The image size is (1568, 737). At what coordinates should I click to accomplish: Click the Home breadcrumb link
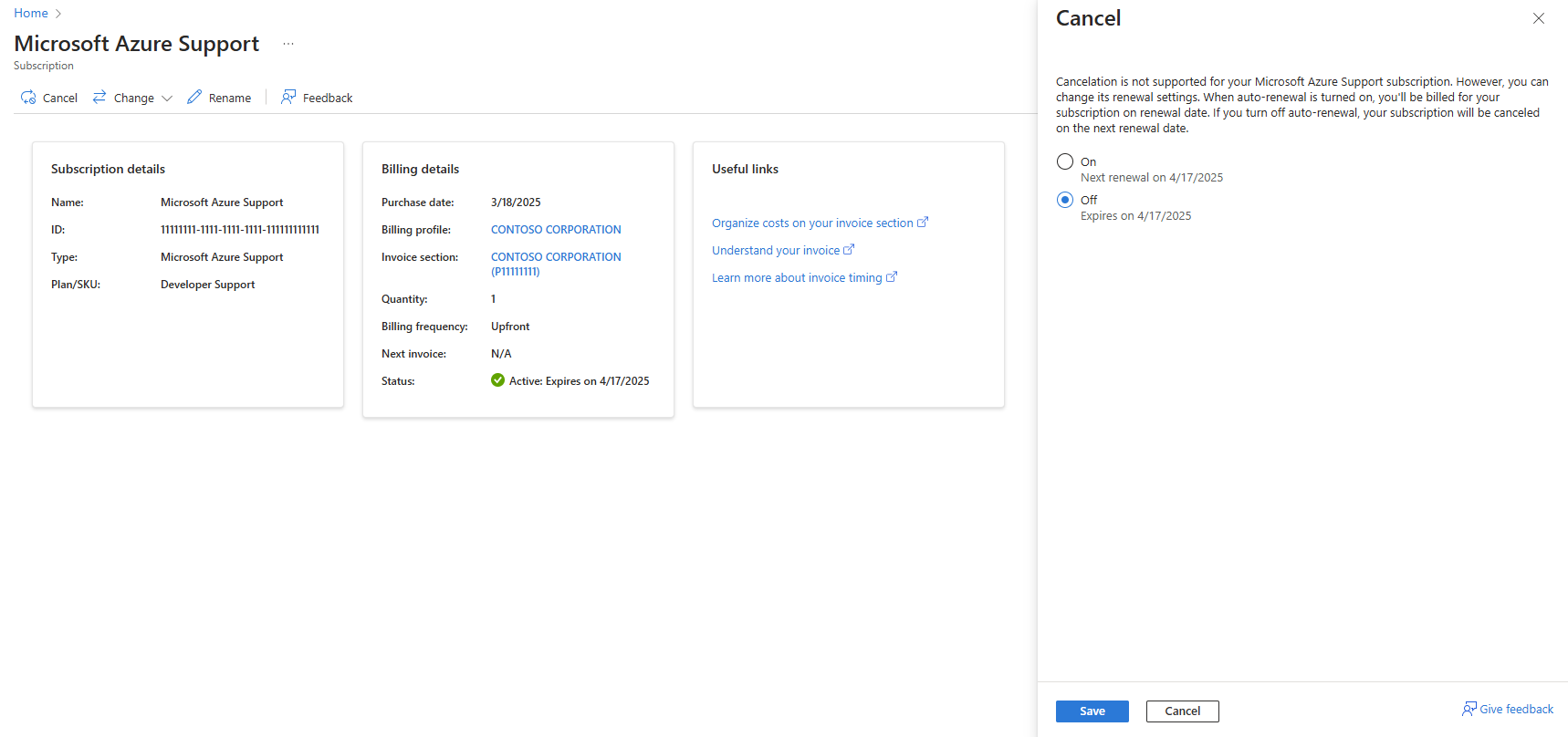(x=31, y=14)
